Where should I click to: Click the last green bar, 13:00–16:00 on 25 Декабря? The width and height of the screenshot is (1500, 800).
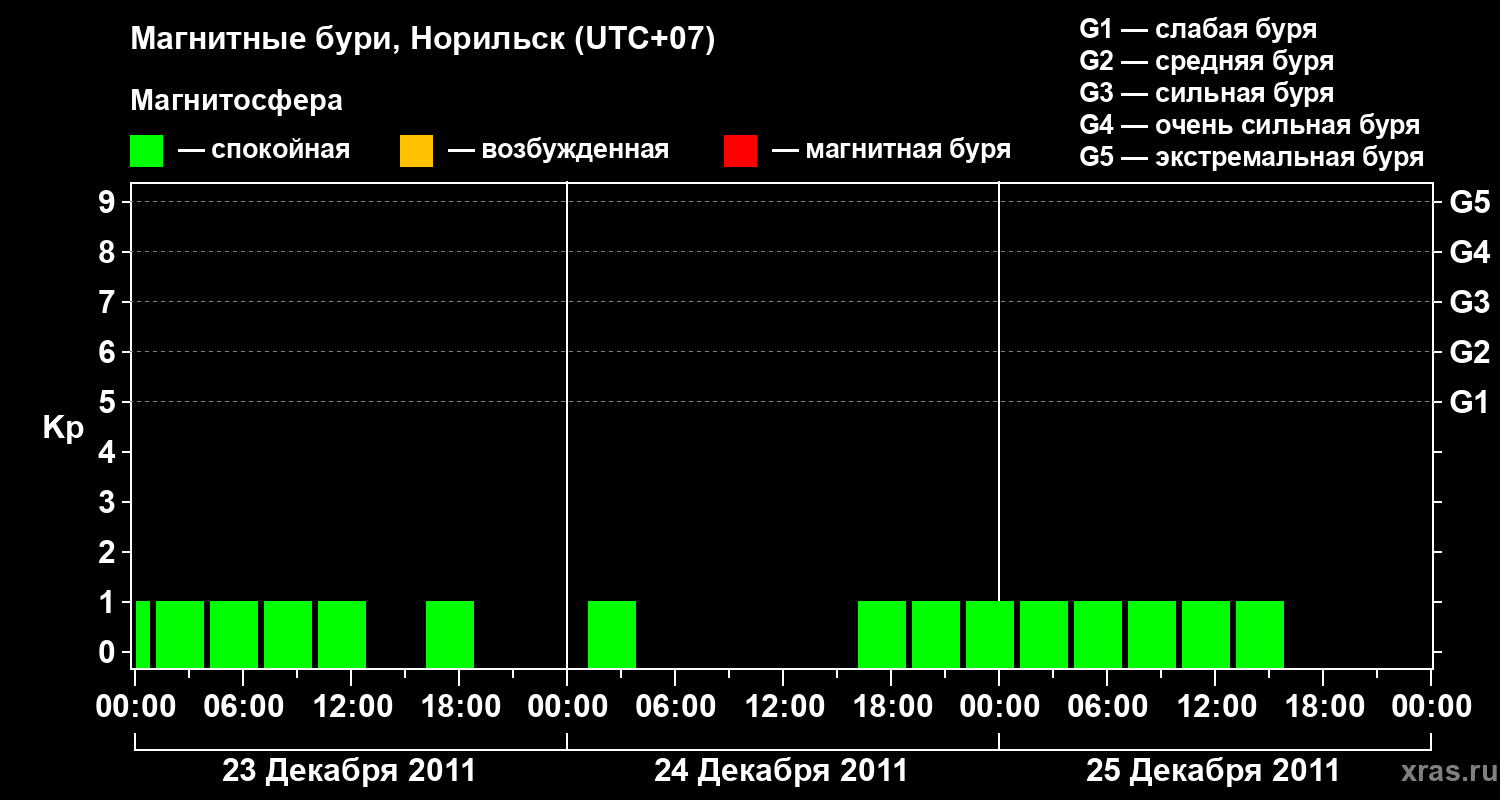(x=1260, y=634)
